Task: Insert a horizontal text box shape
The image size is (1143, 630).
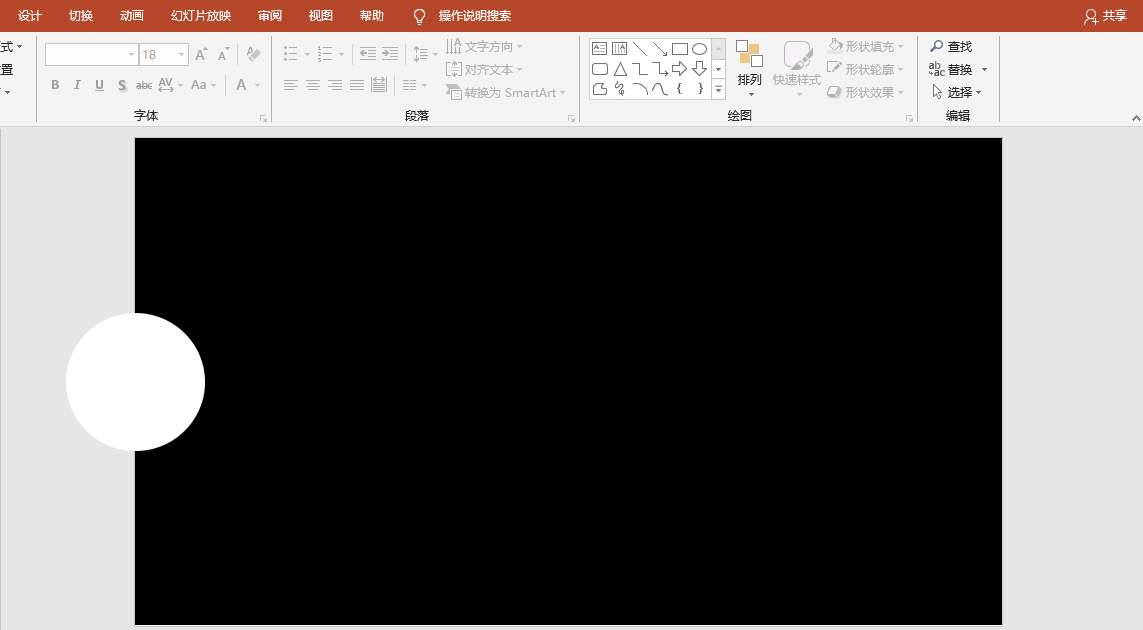Action: pyautogui.click(x=599, y=49)
